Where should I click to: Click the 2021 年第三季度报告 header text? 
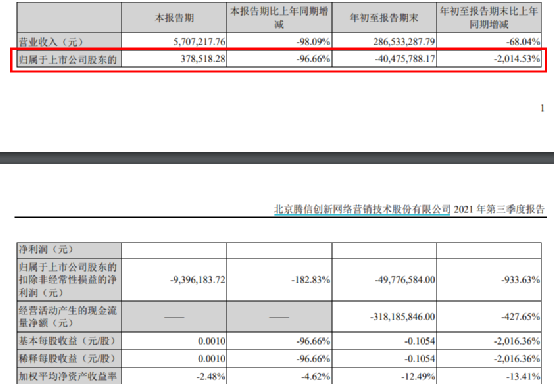499,209
